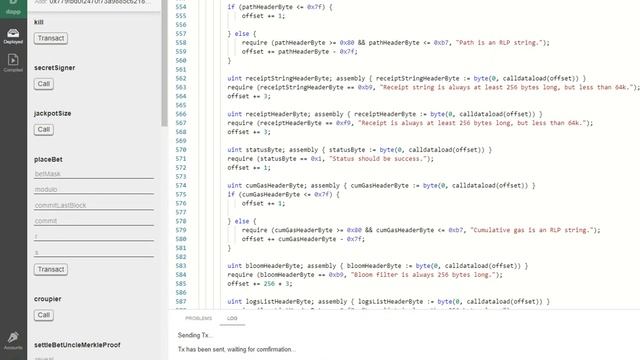This screenshot has width=640, height=360.
Task: Focus the r input field
Action: tap(94, 236)
